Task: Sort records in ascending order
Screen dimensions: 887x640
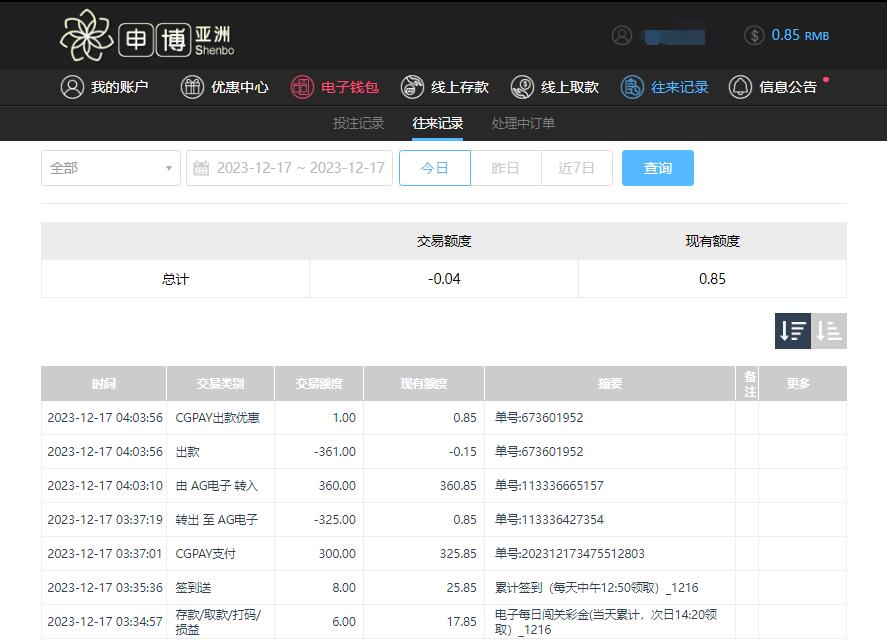Action: (829, 331)
